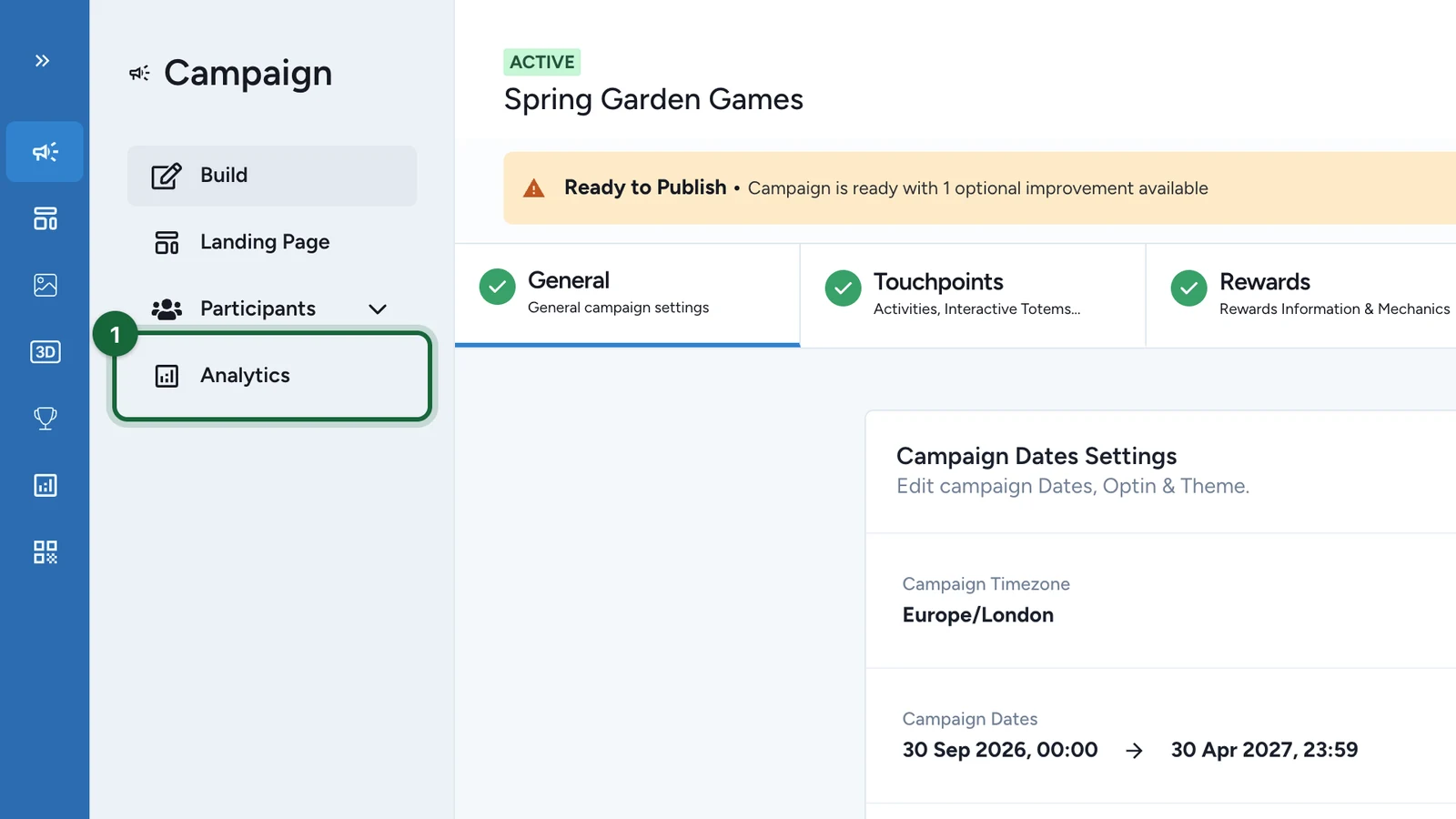This screenshot has width=1456, height=819.
Task: Open the layout pages icon in left rail
Action: pyautogui.click(x=45, y=218)
